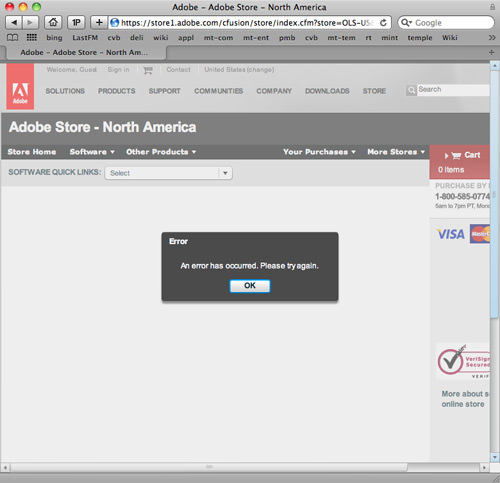Show the bookmarks library book icon
The width and height of the screenshot is (500, 483).
tap(12, 37)
